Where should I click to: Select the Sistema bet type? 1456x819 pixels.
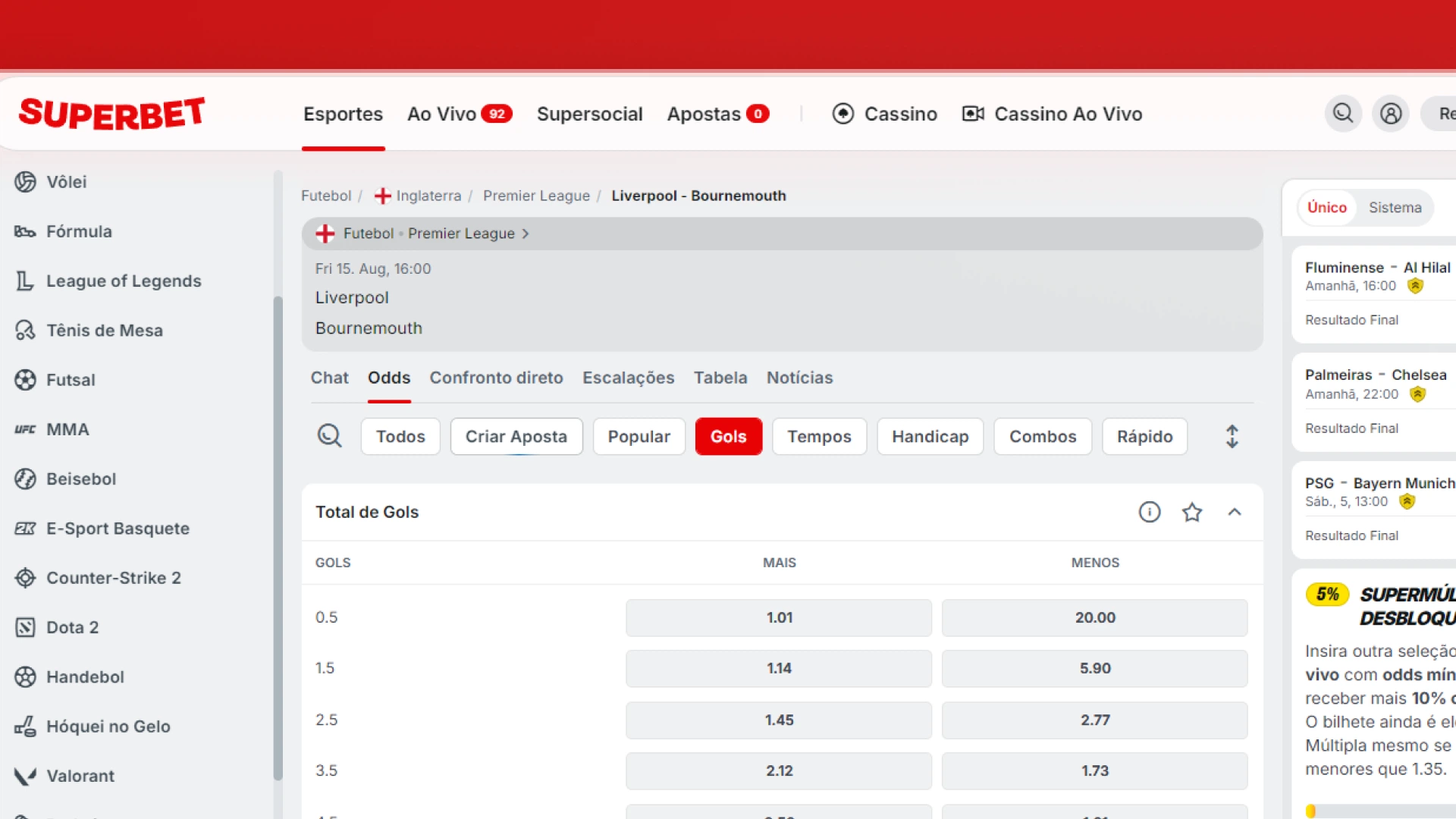pyautogui.click(x=1395, y=208)
